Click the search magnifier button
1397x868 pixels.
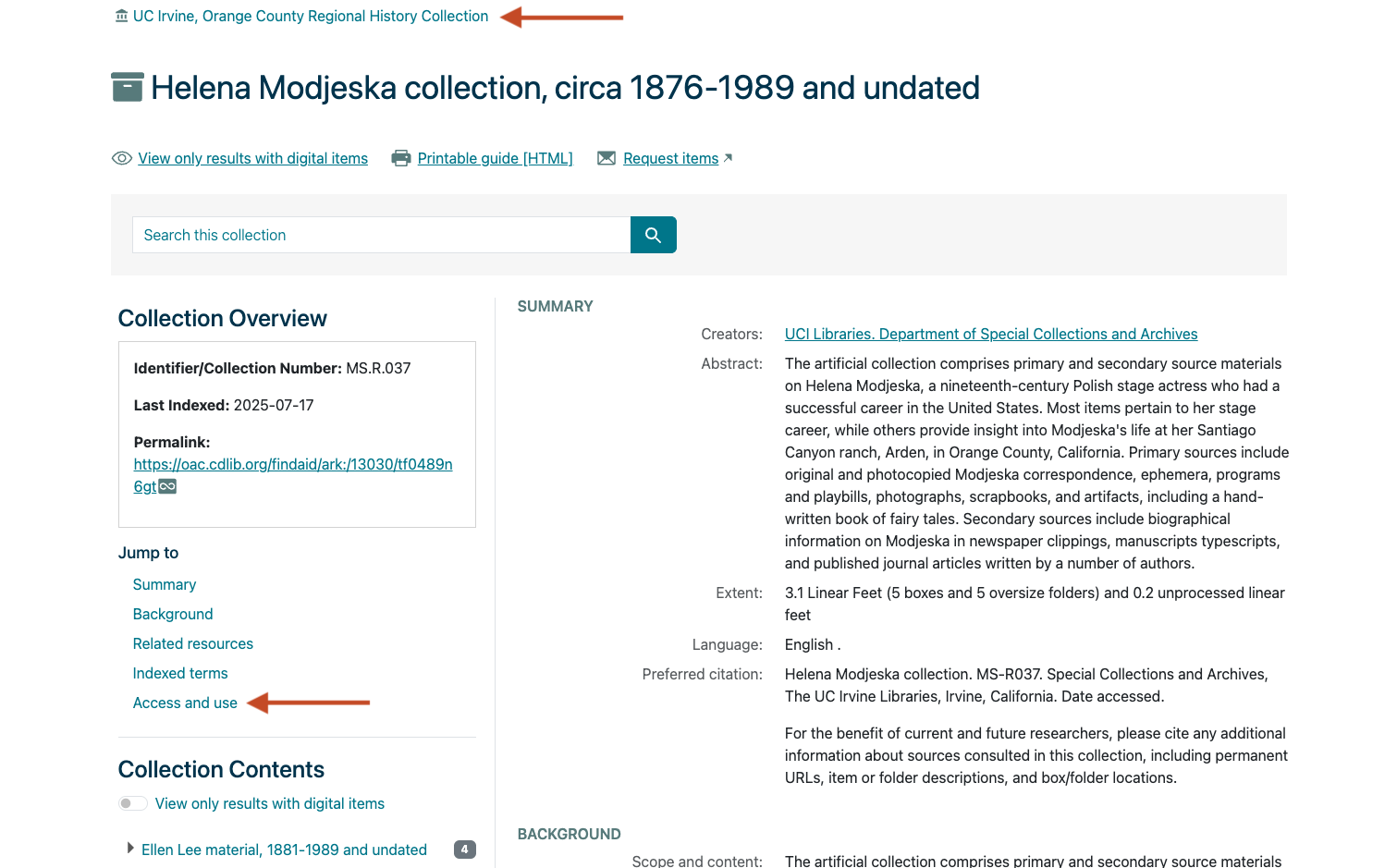(653, 235)
